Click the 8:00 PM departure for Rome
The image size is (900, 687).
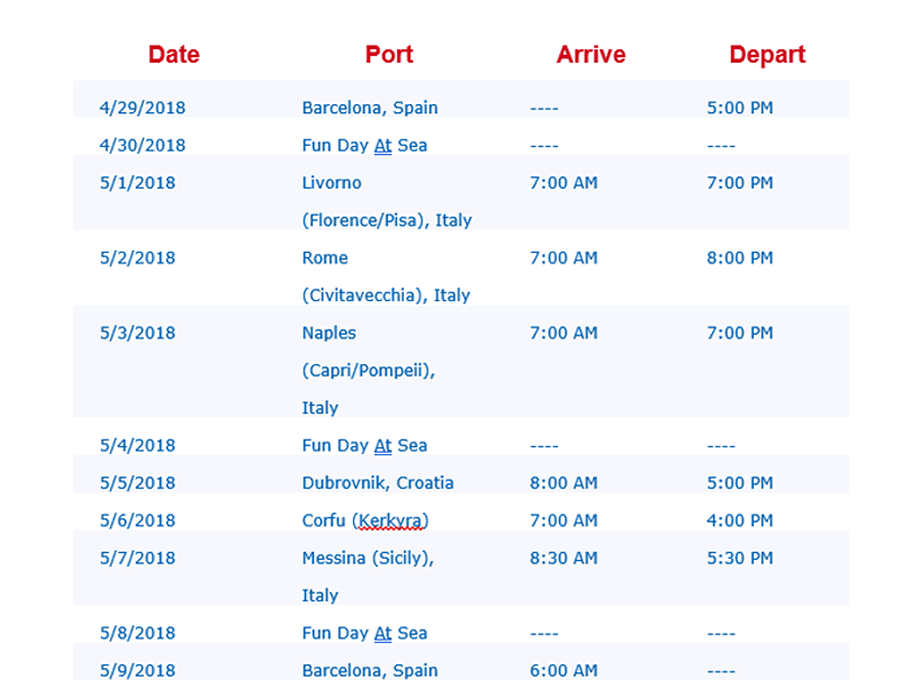click(740, 258)
